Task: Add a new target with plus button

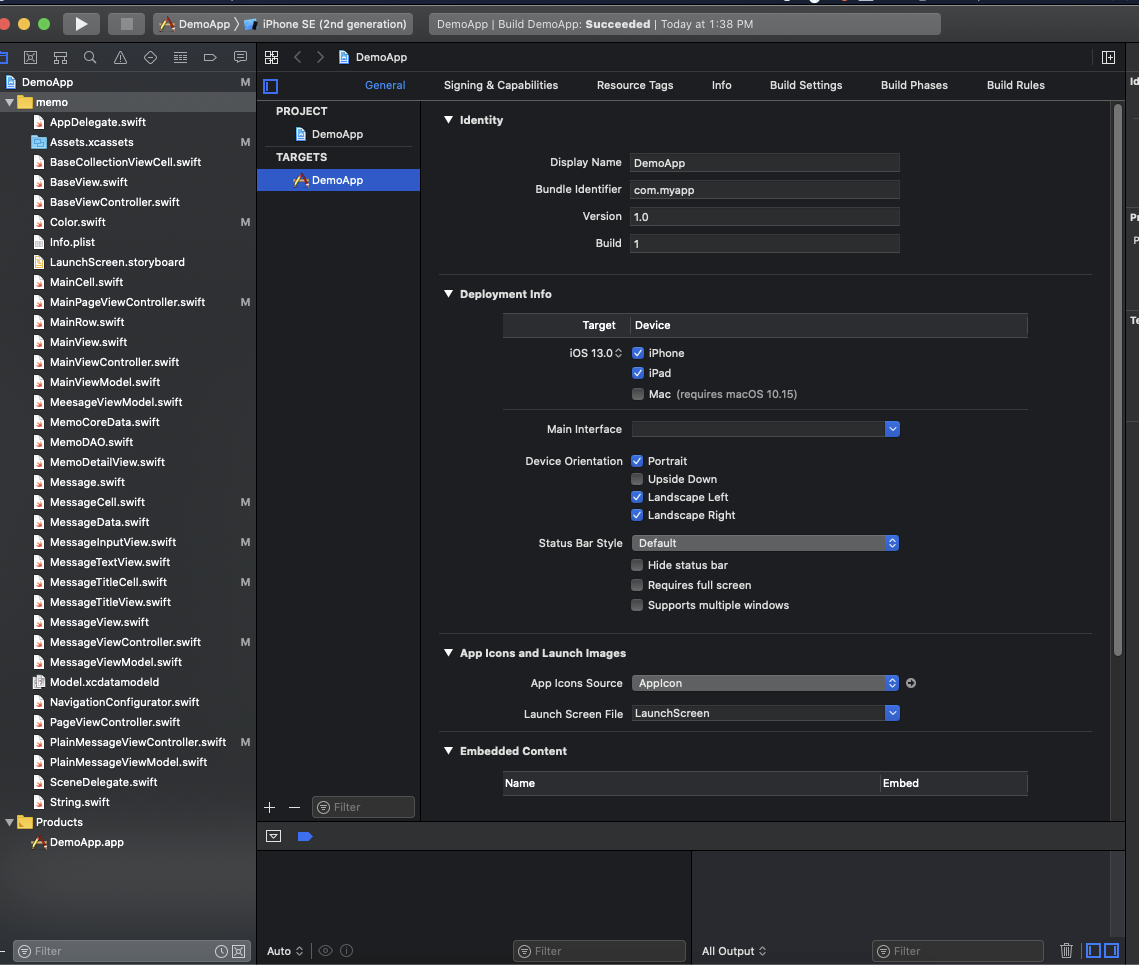Action: 269,807
